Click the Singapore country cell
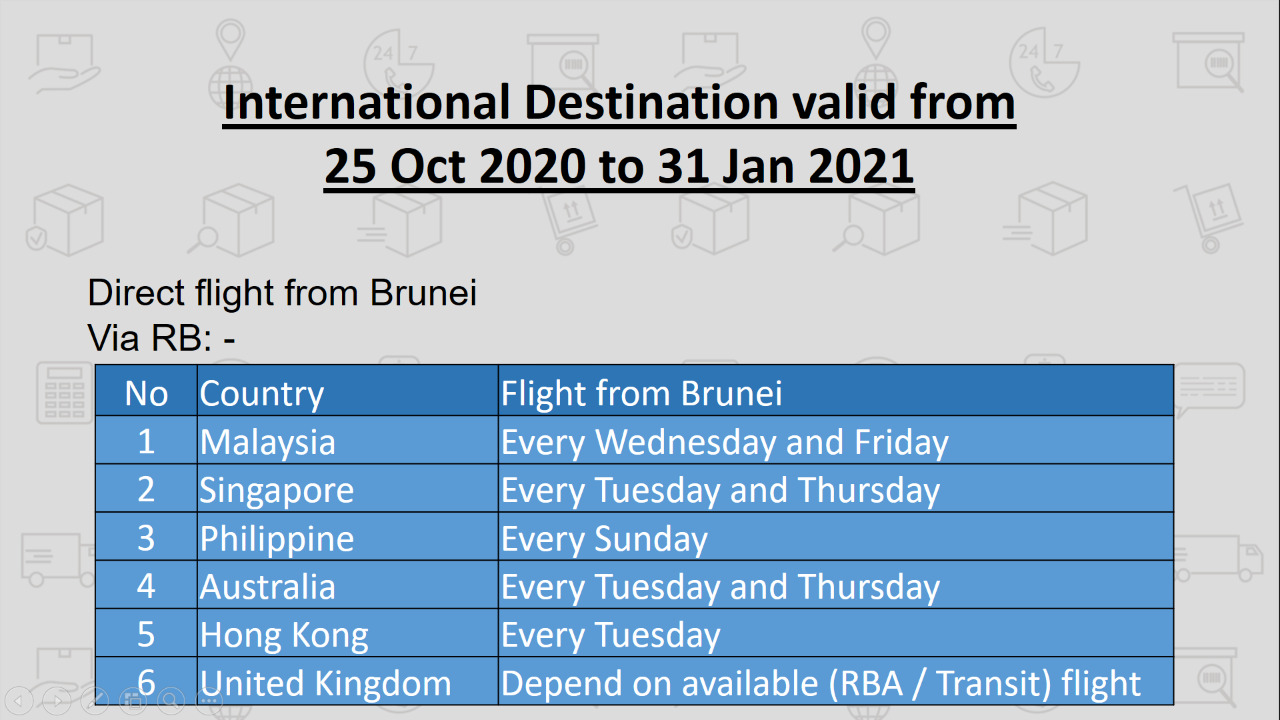The image size is (1280, 720). (348, 489)
